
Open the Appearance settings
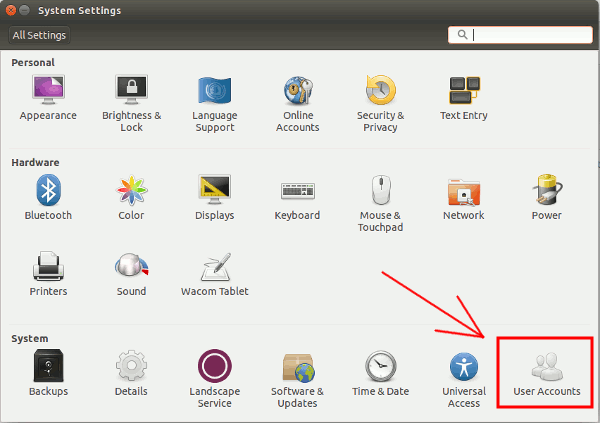(48, 97)
